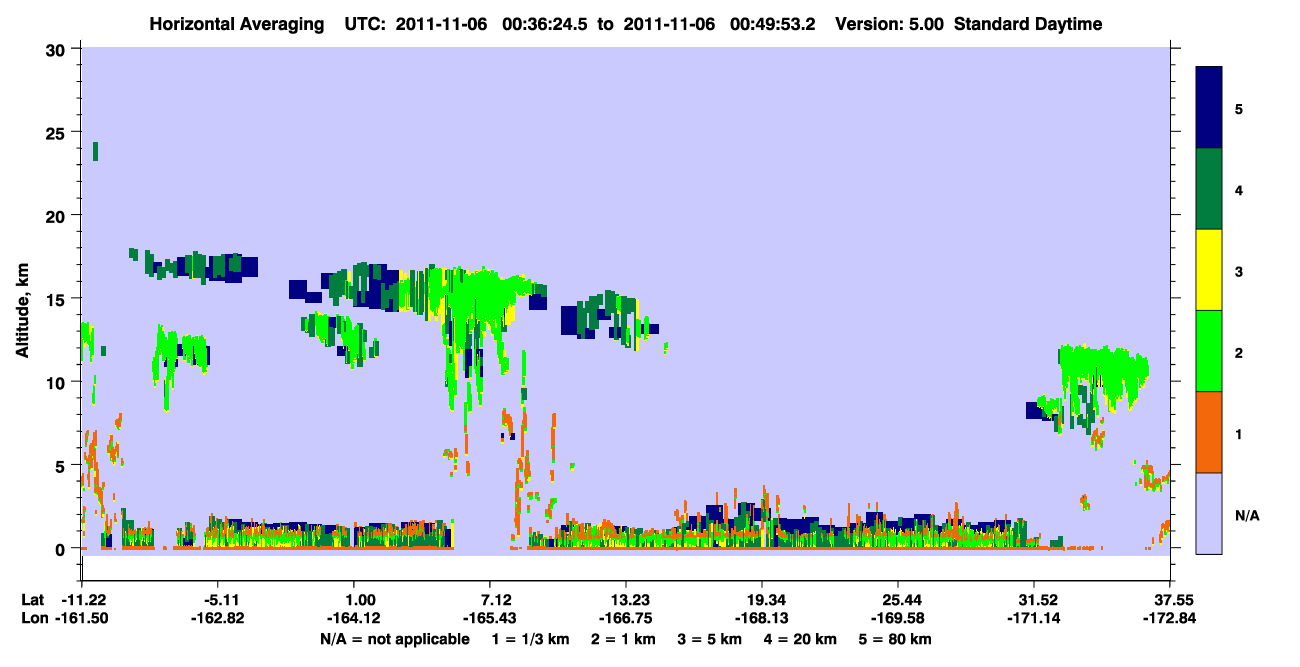Click the legend text 'N/A = not applicable'
This screenshot has height=667, width=1300.
point(395,639)
